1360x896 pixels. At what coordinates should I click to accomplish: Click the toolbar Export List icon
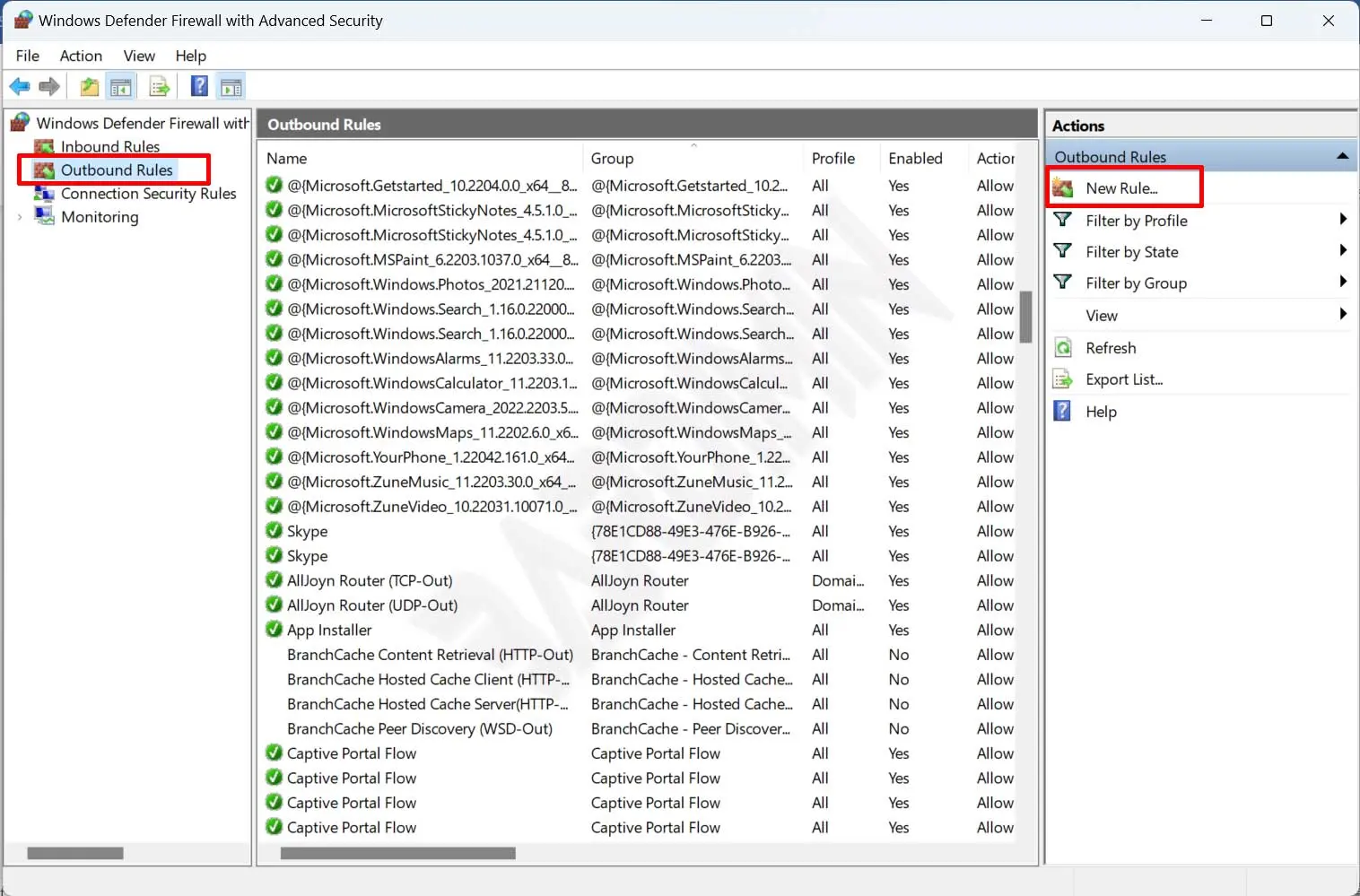coord(159,87)
